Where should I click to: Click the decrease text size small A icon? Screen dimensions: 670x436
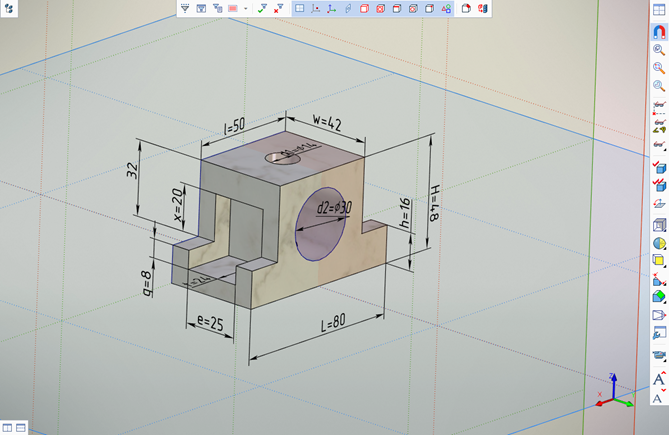coord(658,398)
